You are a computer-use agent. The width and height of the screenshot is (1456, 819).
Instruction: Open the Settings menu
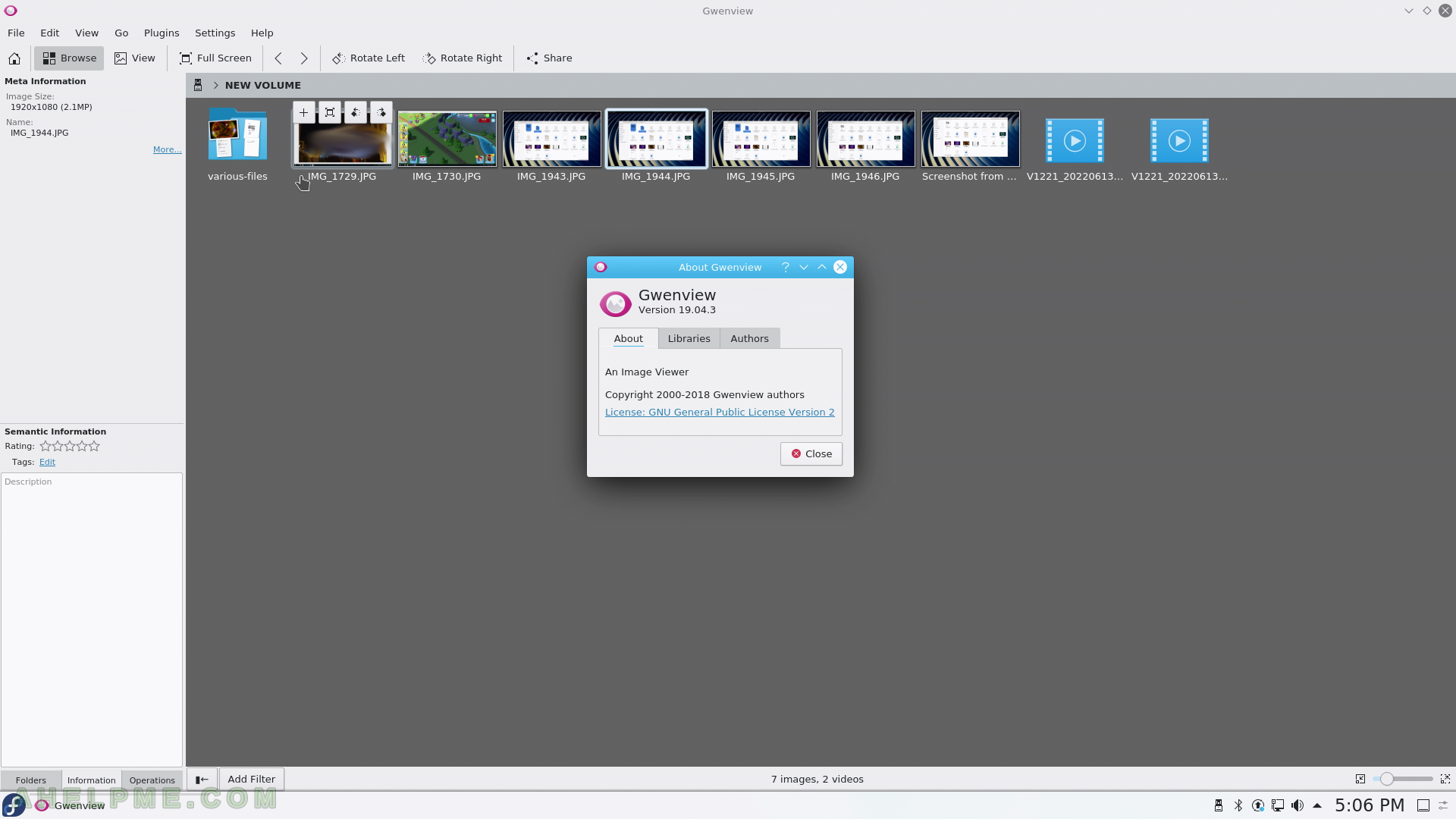(x=215, y=33)
